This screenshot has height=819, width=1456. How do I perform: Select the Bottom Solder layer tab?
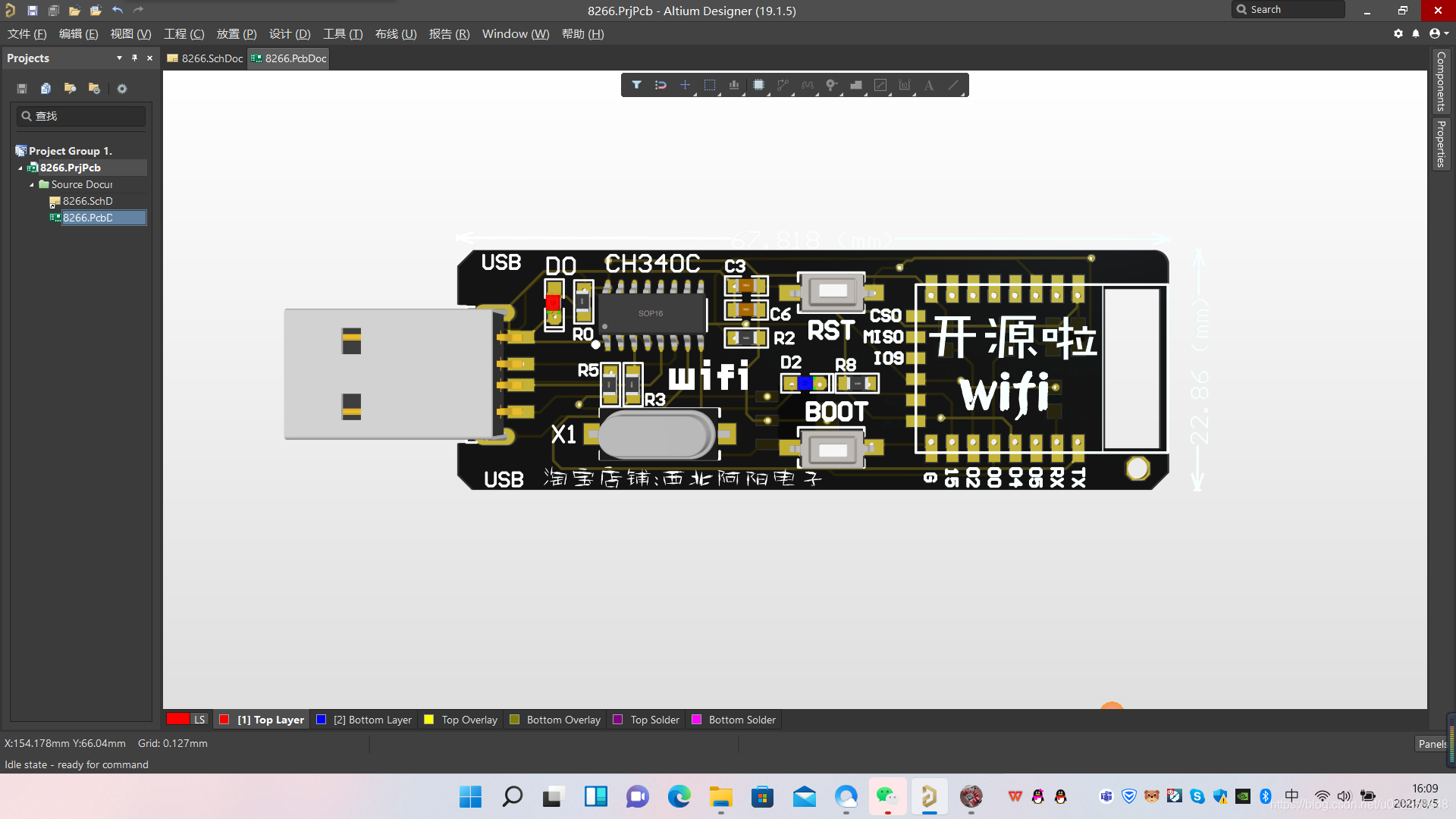point(734,720)
